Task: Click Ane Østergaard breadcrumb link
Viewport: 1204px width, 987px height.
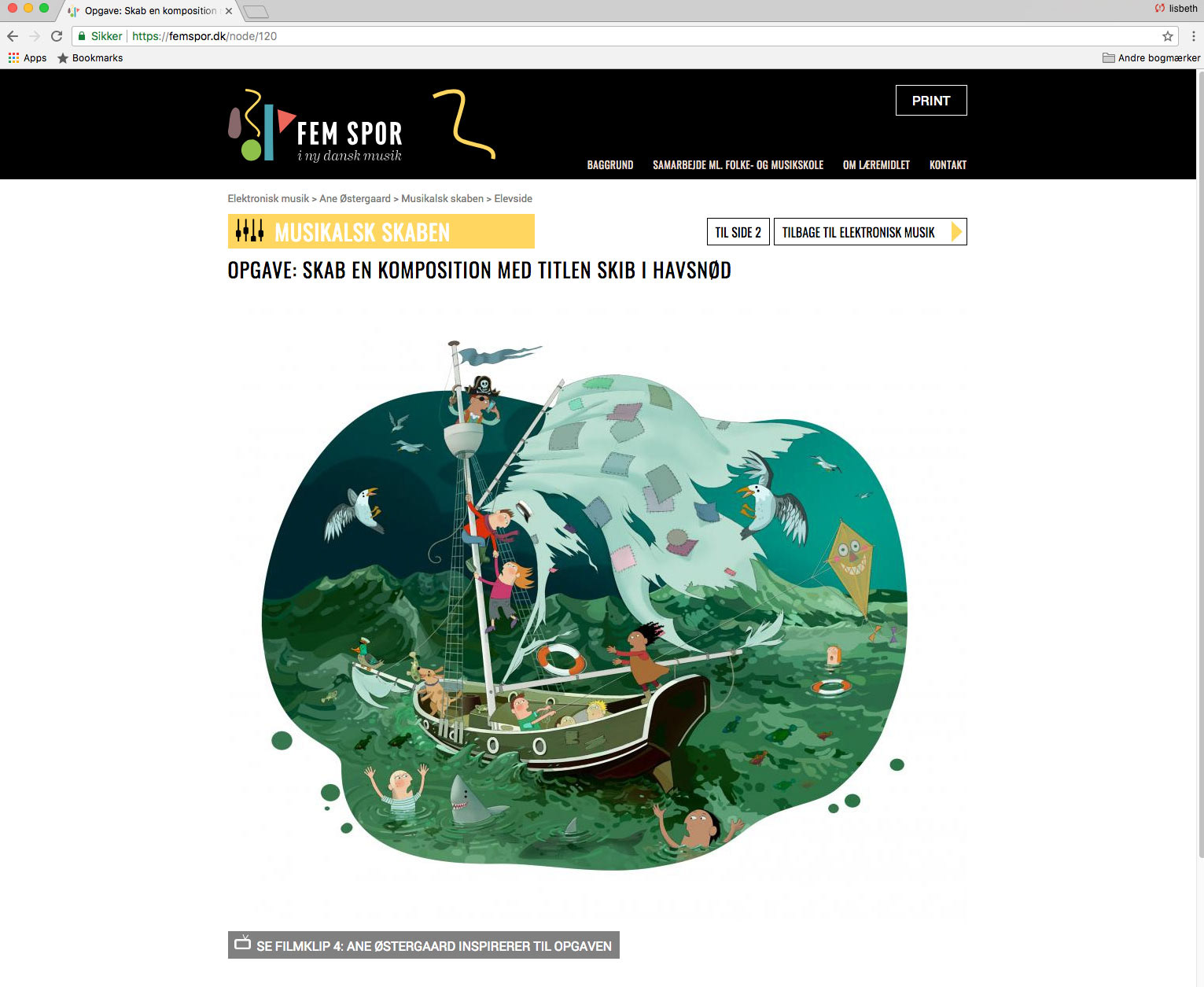Action: coord(355,199)
